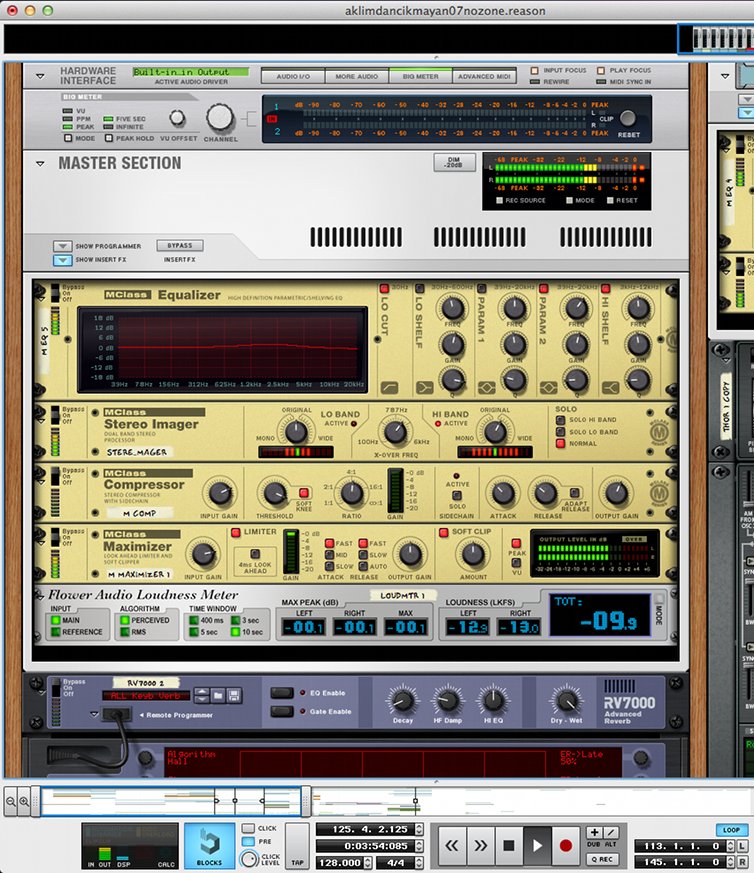Toggle Equalizer HI SHELF enable button
The image size is (754, 873).
click(605, 288)
